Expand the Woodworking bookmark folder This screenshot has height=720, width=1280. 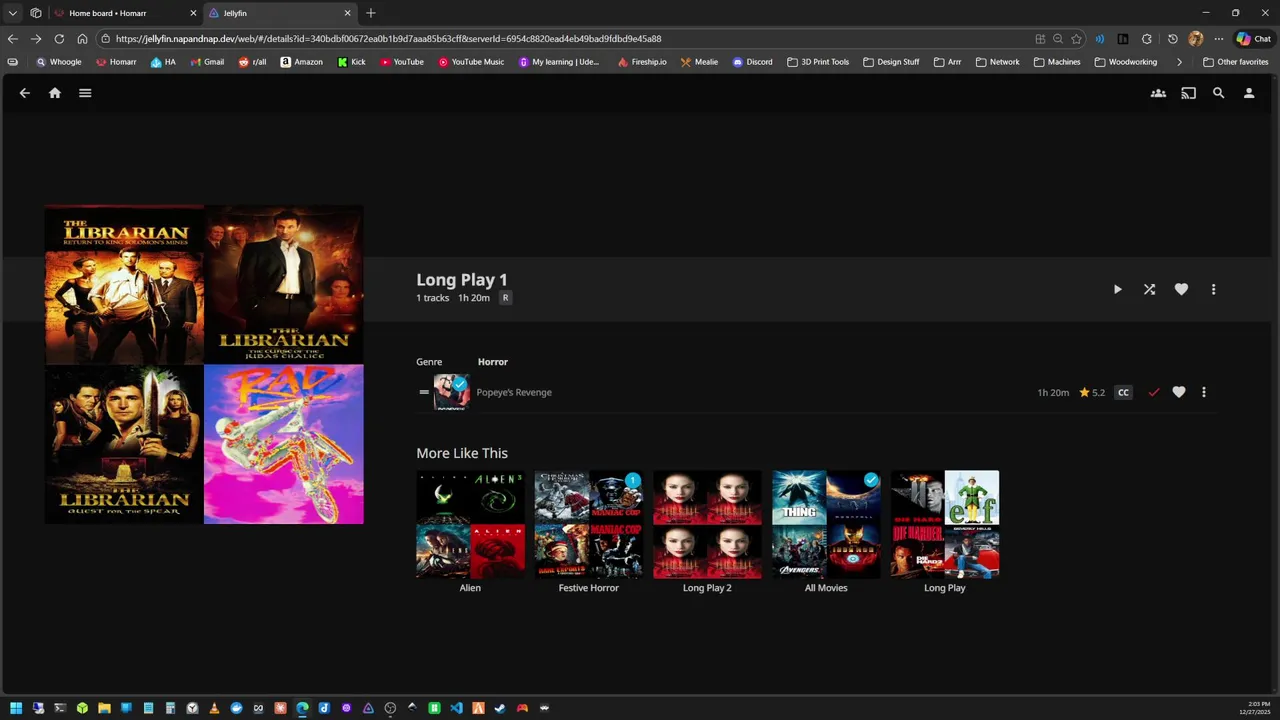pyautogui.click(x=1126, y=62)
